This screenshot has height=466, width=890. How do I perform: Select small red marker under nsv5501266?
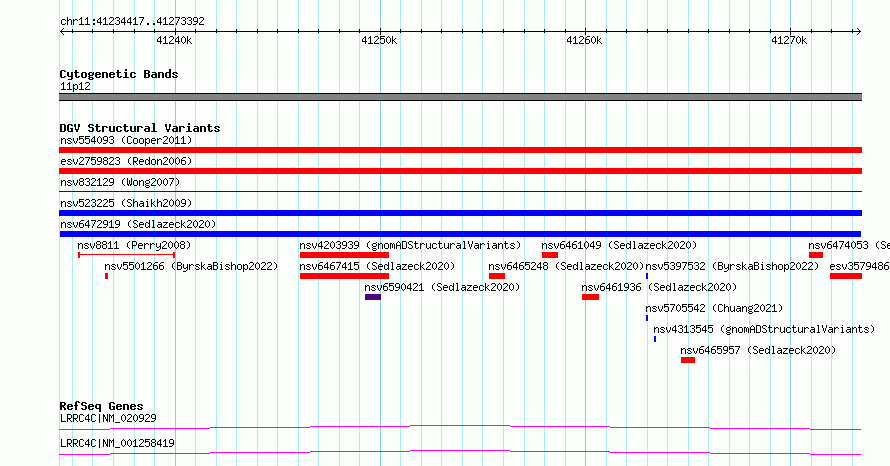point(106,276)
